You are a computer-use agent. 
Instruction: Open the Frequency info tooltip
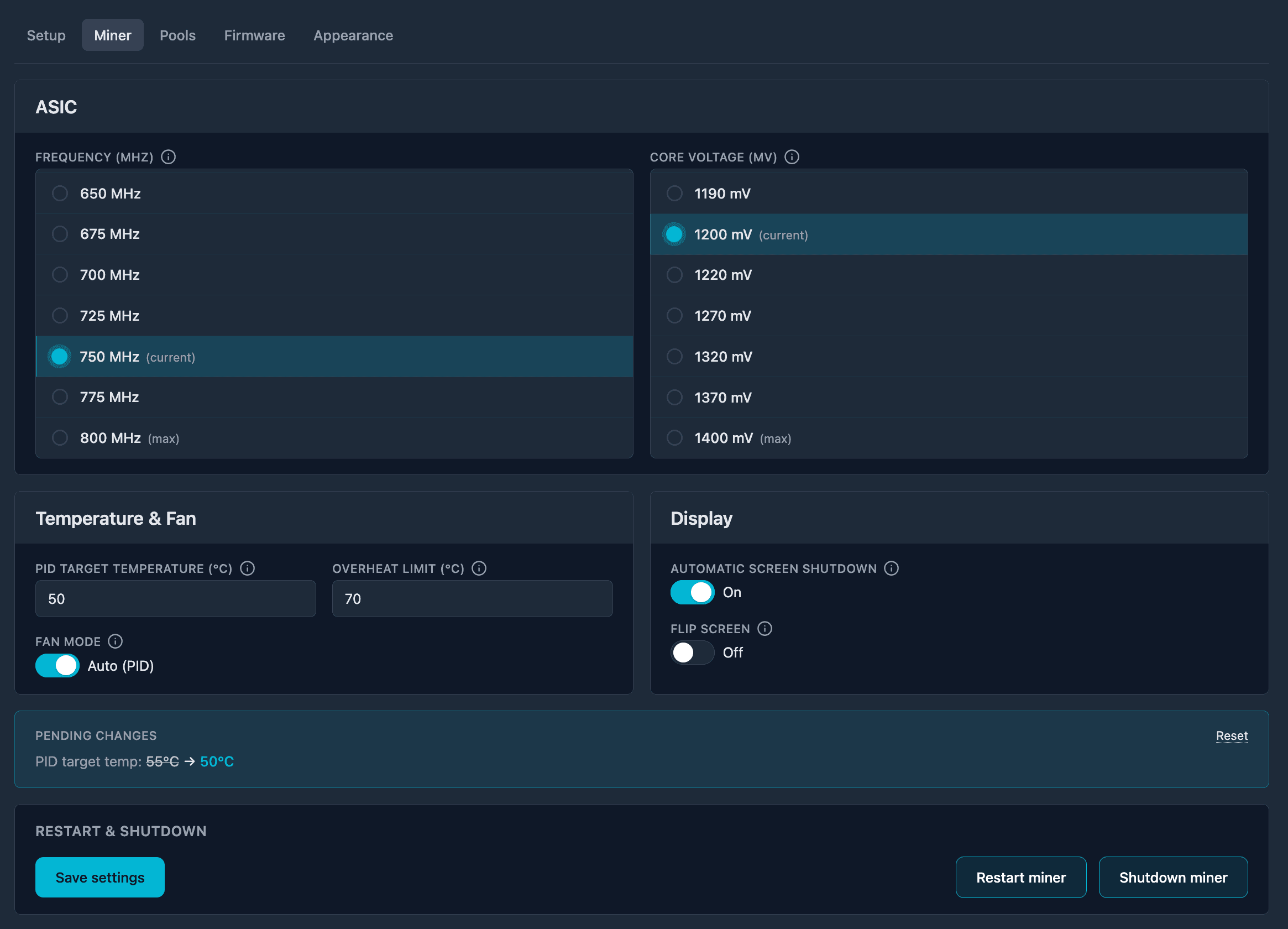(x=168, y=158)
